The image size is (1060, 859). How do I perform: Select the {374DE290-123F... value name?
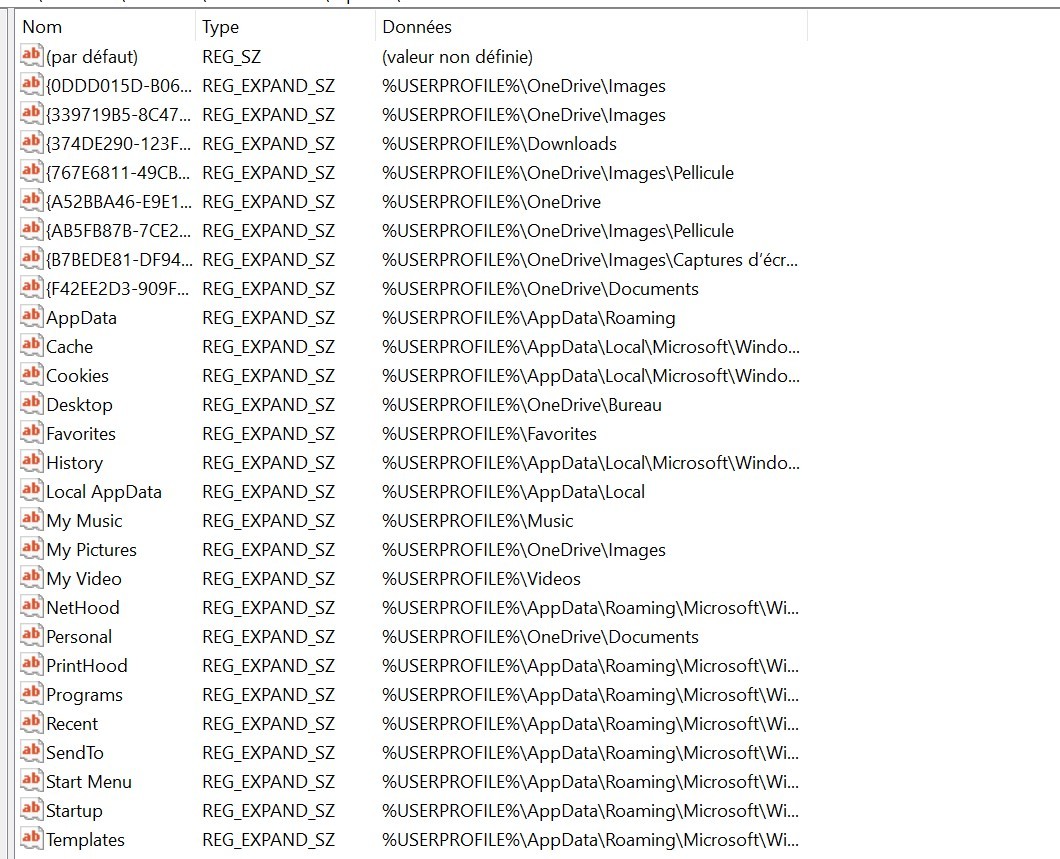pos(119,144)
